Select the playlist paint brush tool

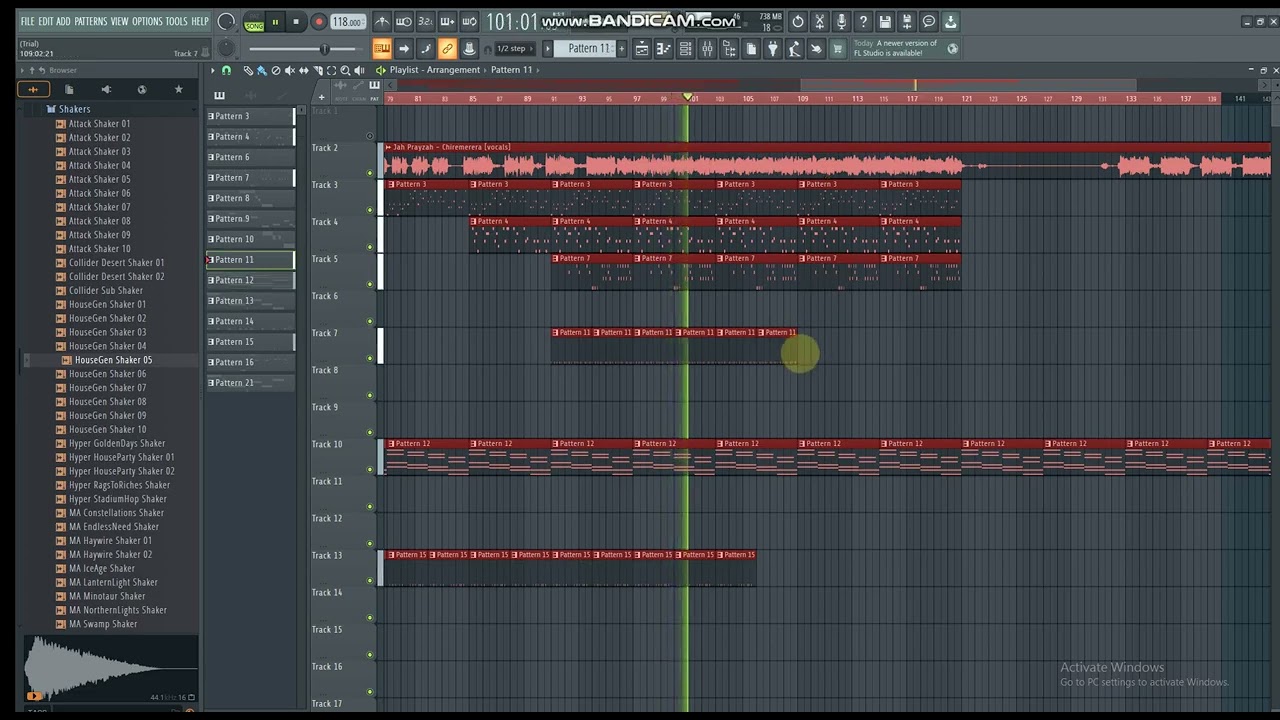point(261,70)
